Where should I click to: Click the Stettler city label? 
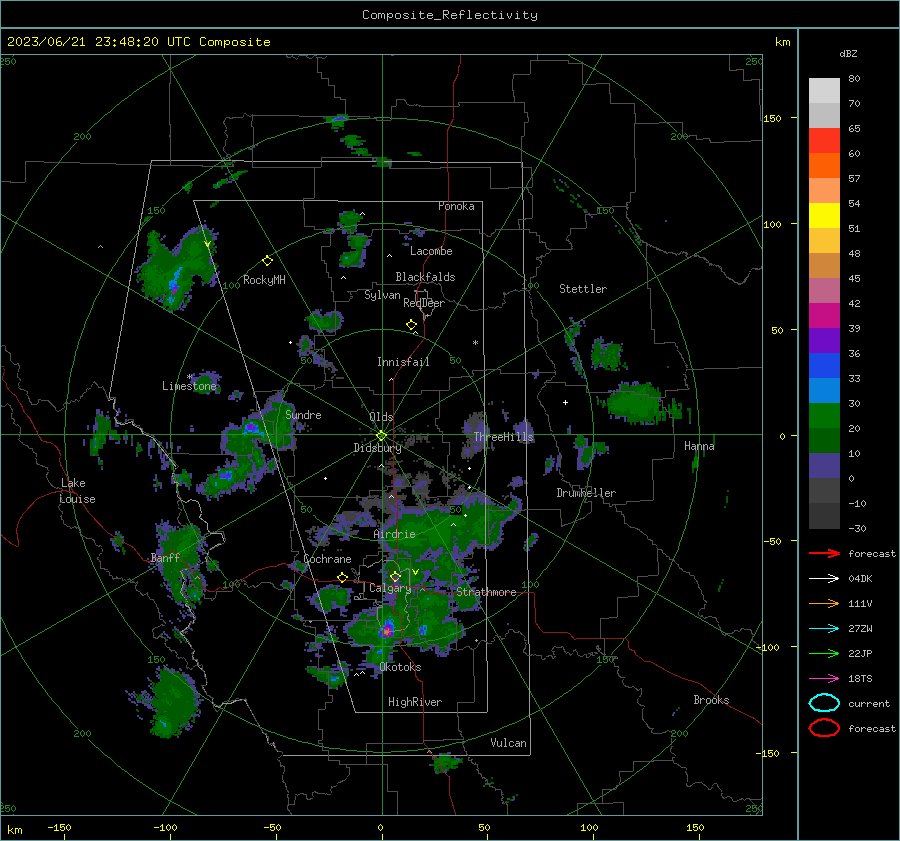click(583, 289)
